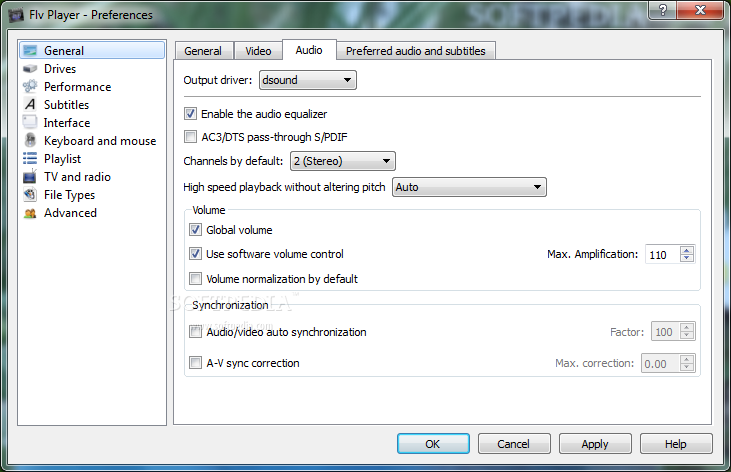Click the Advanced users icon
The image size is (731, 472).
pyautogui.click(x=30, y=213)
